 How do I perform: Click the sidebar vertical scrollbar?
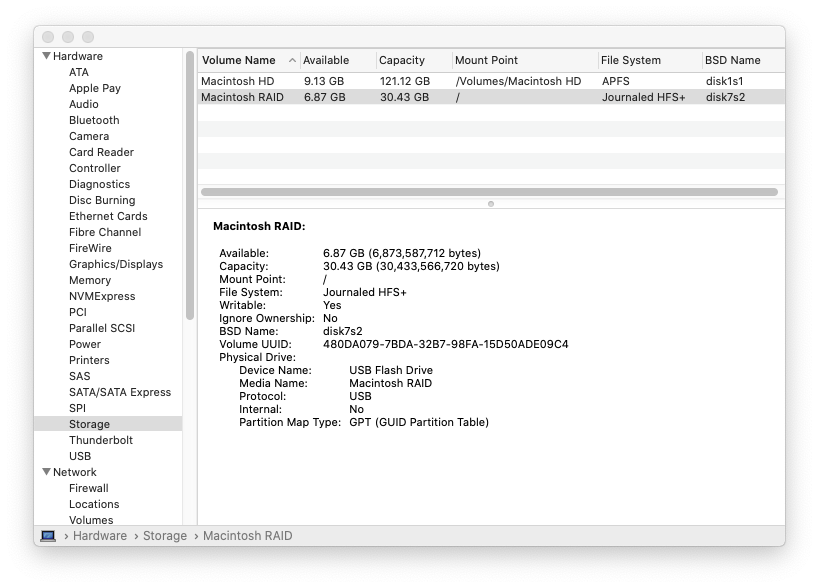190,185
